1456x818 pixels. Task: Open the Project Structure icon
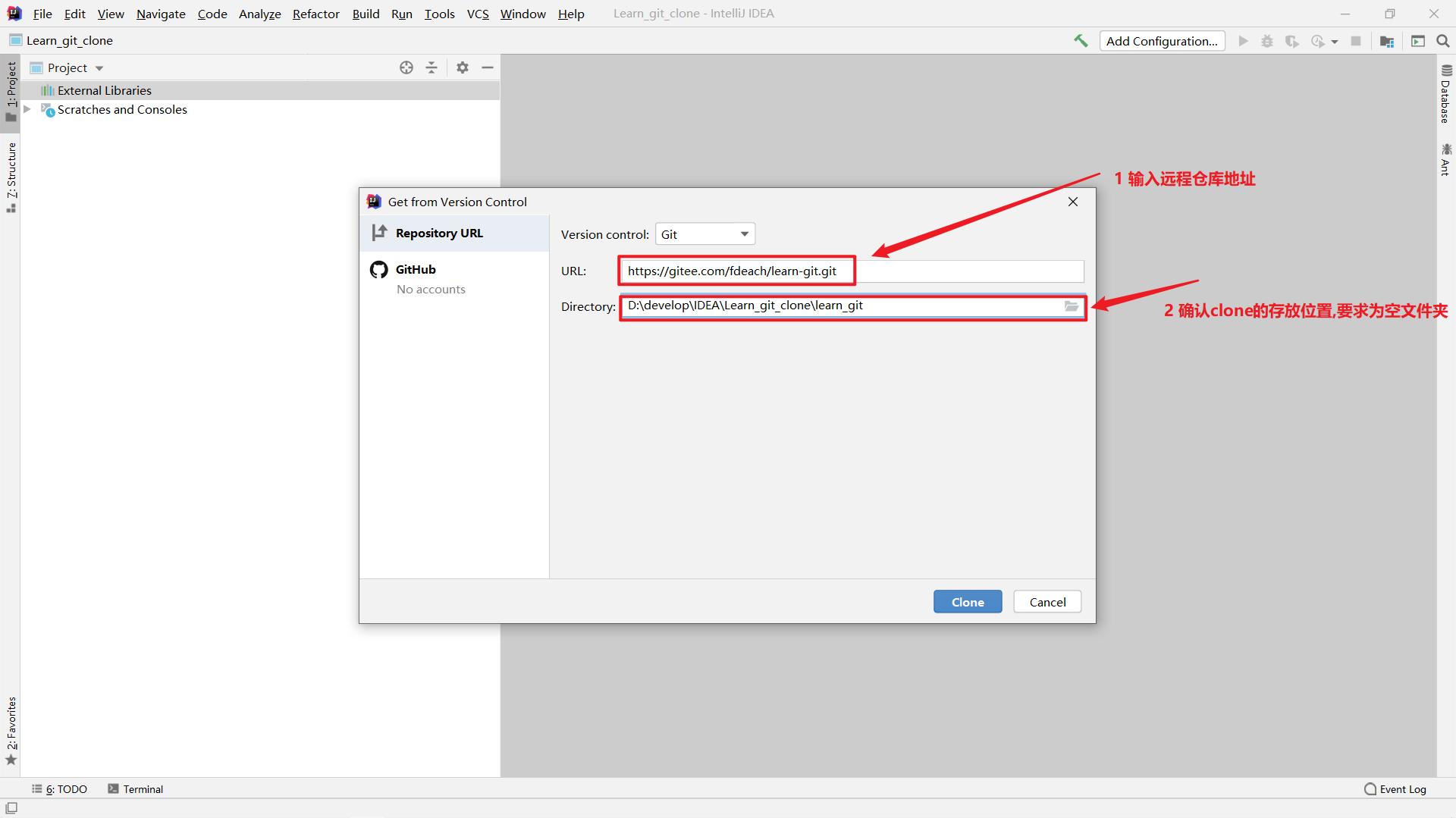(x=1387, y=41)
